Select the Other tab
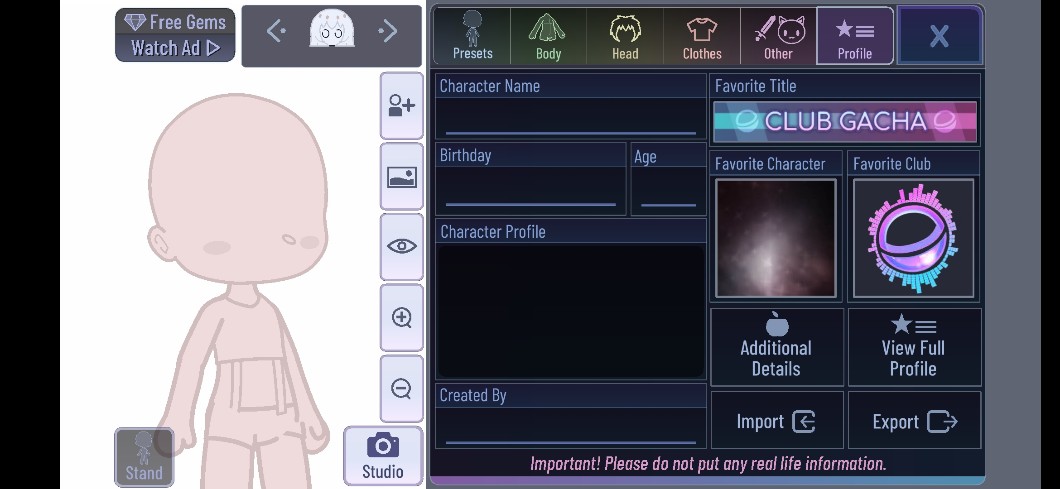1060x489 pixels. pos(778,36)
